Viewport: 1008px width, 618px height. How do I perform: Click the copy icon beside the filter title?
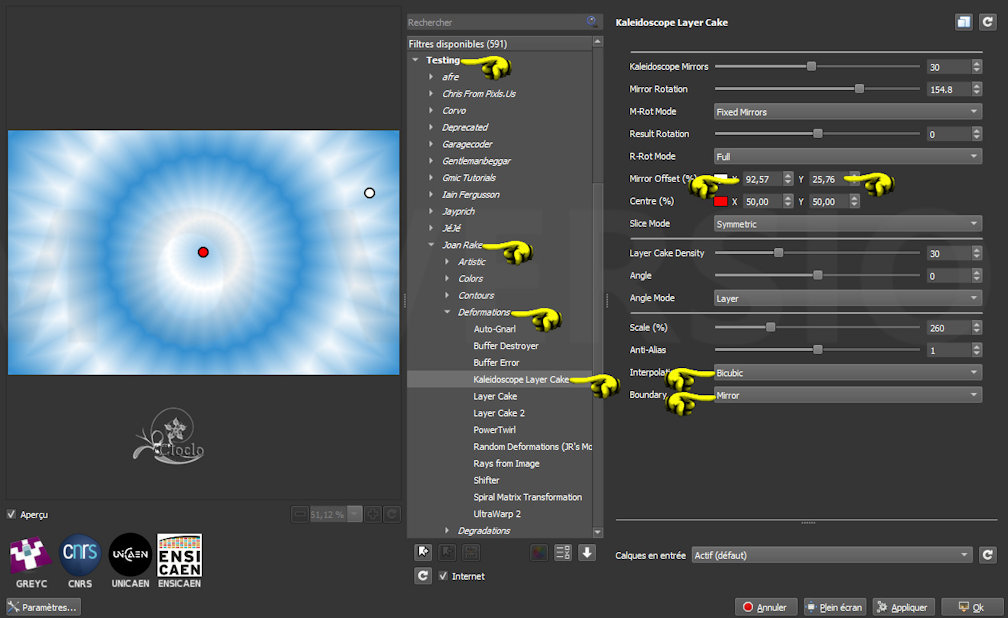pyautogui.click(x=963, y=21)
